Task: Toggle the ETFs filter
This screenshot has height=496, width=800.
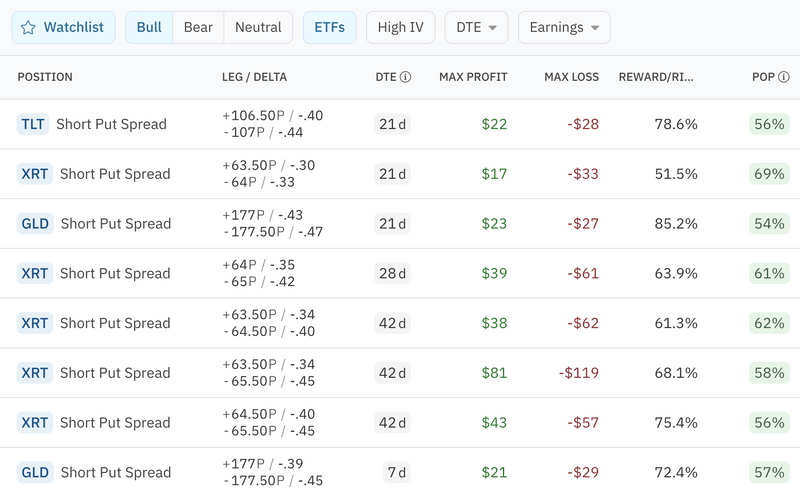Action: coord(330,28)
